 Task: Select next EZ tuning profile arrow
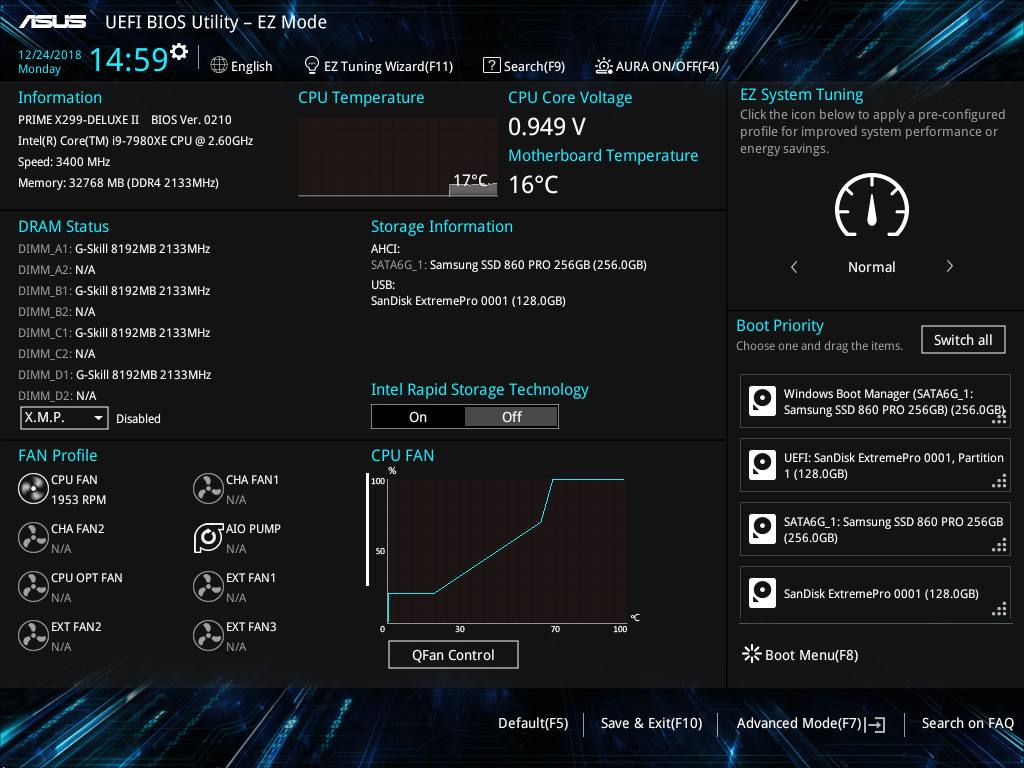(x=950, y=266)
